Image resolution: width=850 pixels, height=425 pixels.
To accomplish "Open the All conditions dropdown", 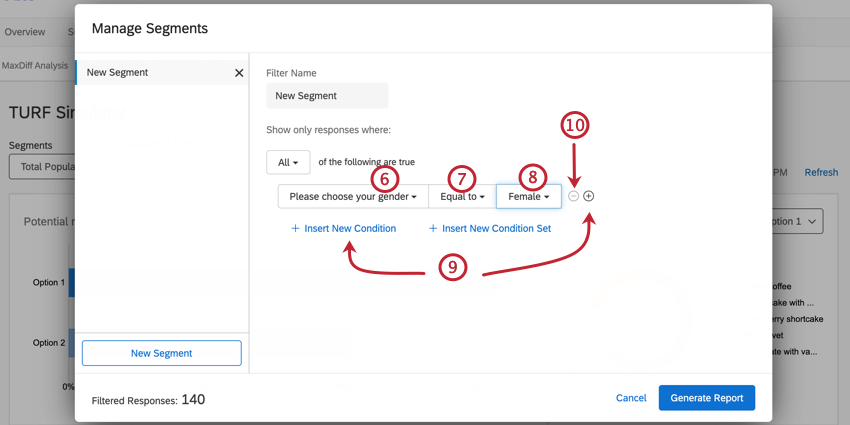I will [288, 162].
